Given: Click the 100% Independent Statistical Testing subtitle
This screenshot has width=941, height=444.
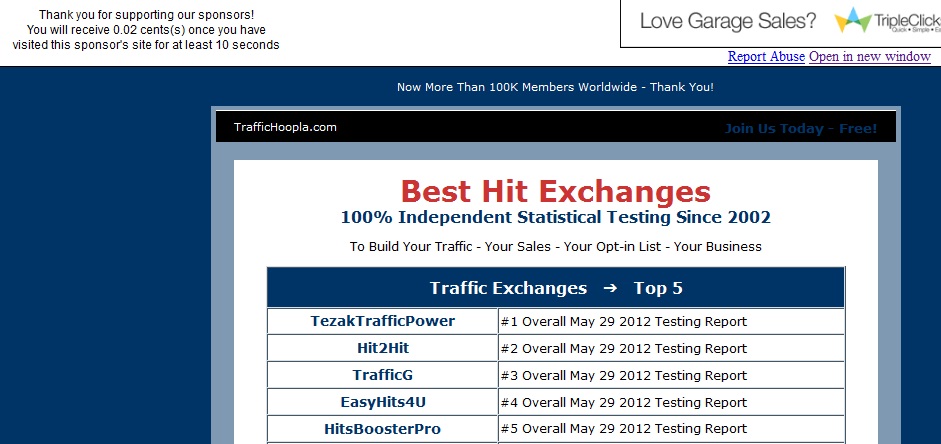Looking at the screenshot, I should 556,217.
